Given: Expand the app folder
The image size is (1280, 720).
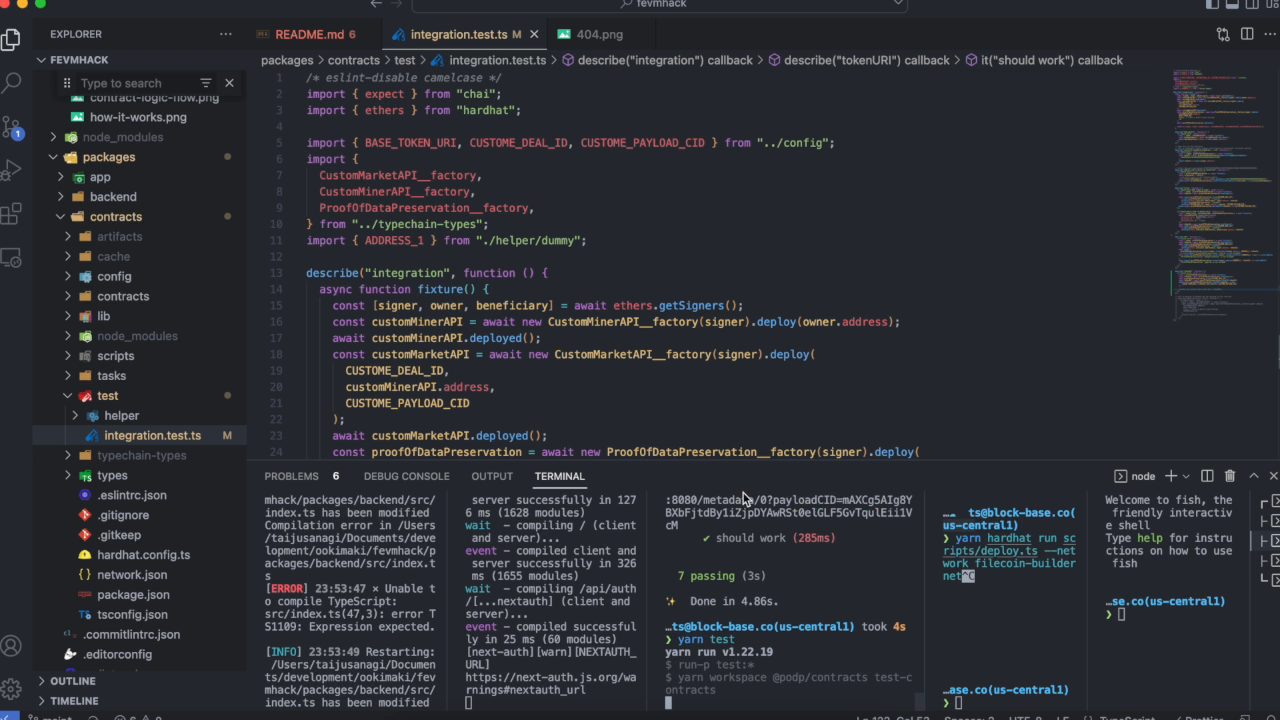Looking at the screenshot, I should click(139, 177).
